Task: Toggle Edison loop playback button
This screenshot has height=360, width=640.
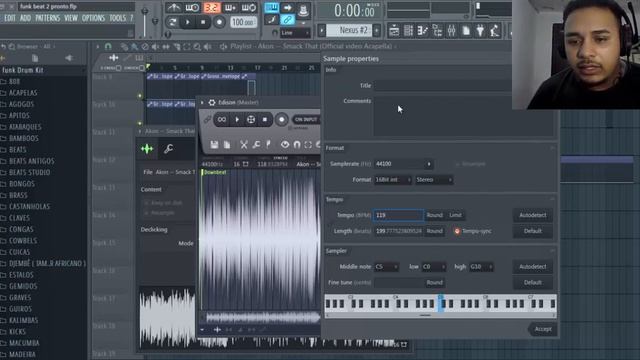Action: [222, 120]
